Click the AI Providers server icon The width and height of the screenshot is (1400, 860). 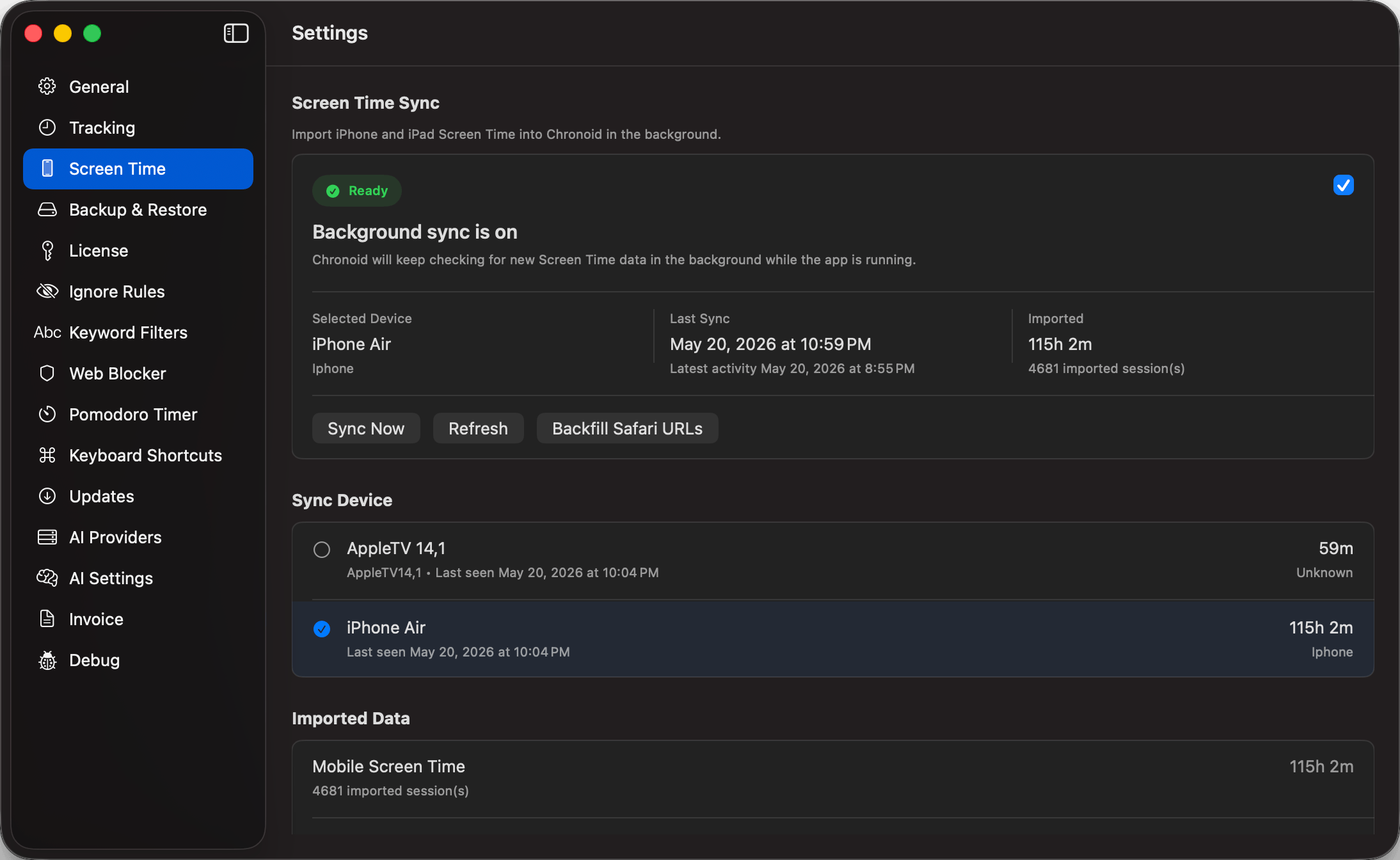(x=47, y=537)
